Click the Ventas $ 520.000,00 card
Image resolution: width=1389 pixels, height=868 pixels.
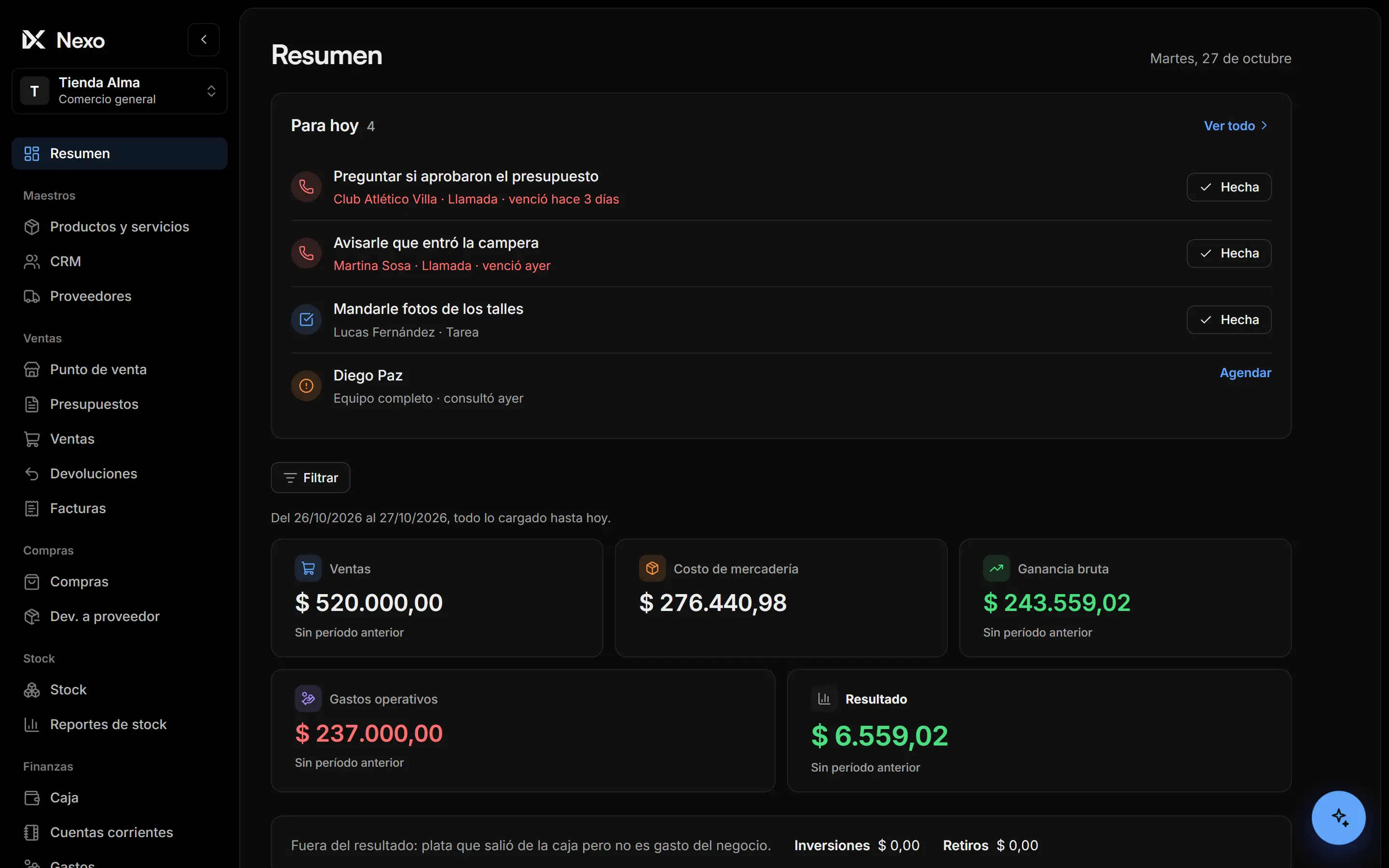437,597
